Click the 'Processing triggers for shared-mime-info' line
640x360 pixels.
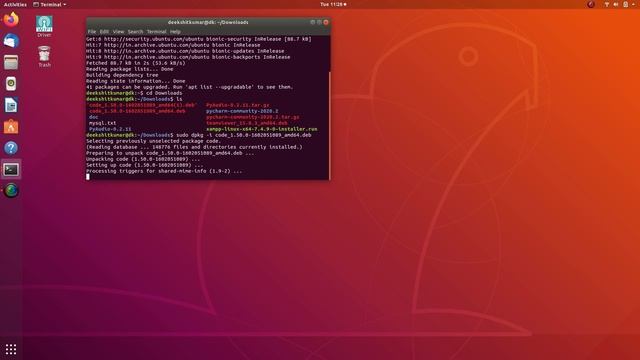click(x=164, y=171)
